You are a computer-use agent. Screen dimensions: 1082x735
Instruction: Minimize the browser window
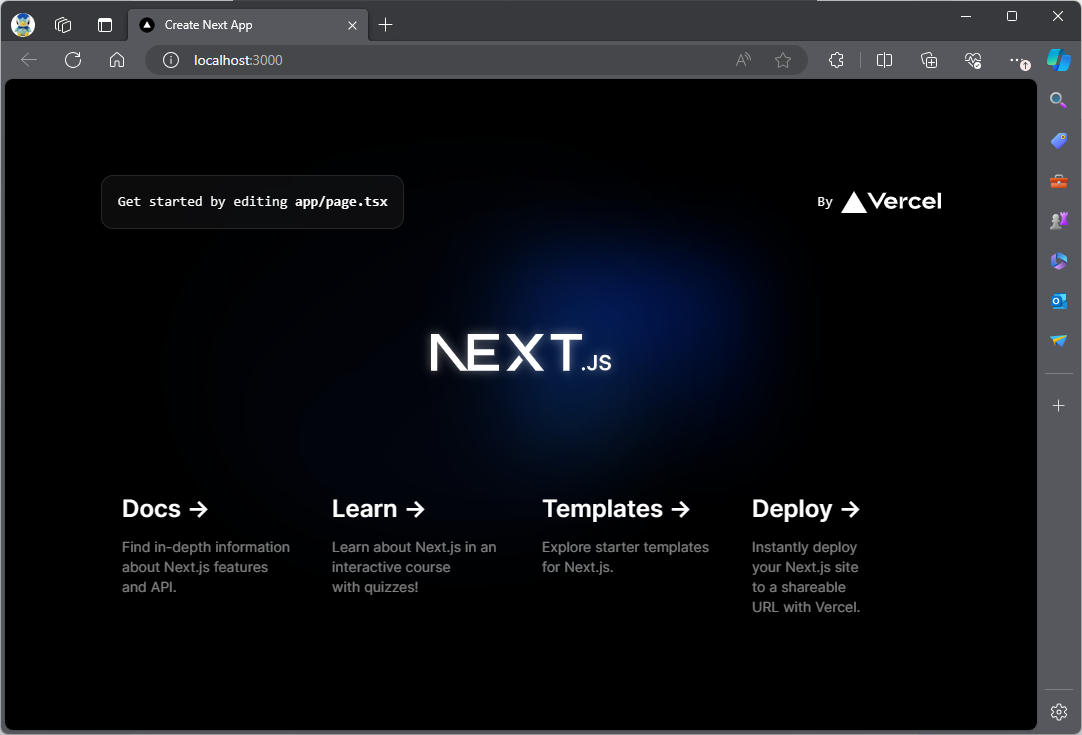(x=966, y=16)
